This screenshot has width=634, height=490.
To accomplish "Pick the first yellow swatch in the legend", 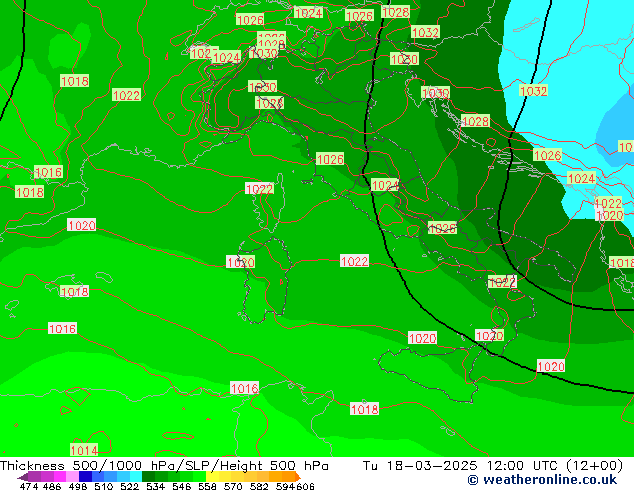I will pyautogui.click(x=212, y=477).
